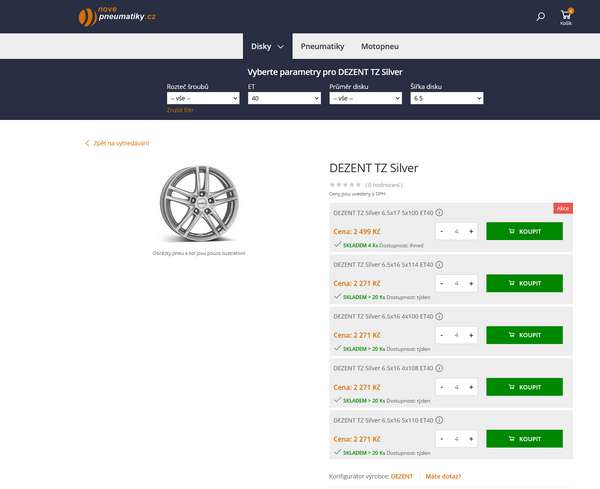Viewport: 600px width, 489px height.
Task: Click the DEZENT TZ Silver product title
Action: (x=373, y=168)
